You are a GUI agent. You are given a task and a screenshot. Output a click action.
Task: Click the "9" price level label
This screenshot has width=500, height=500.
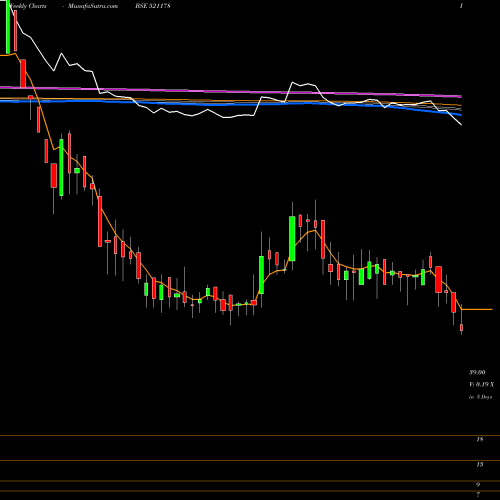[478, 484]
